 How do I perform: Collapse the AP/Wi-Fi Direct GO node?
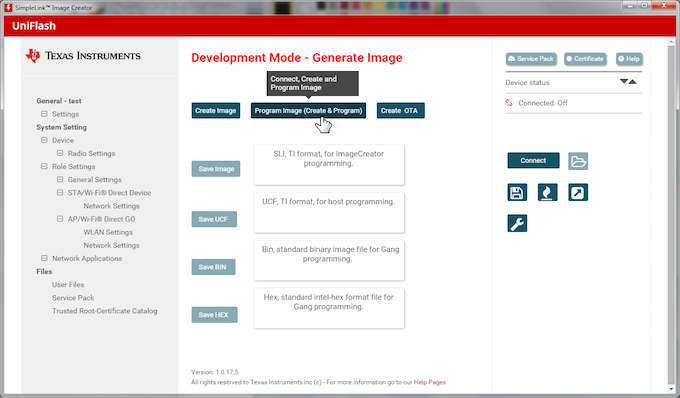[x=60, y=219]
